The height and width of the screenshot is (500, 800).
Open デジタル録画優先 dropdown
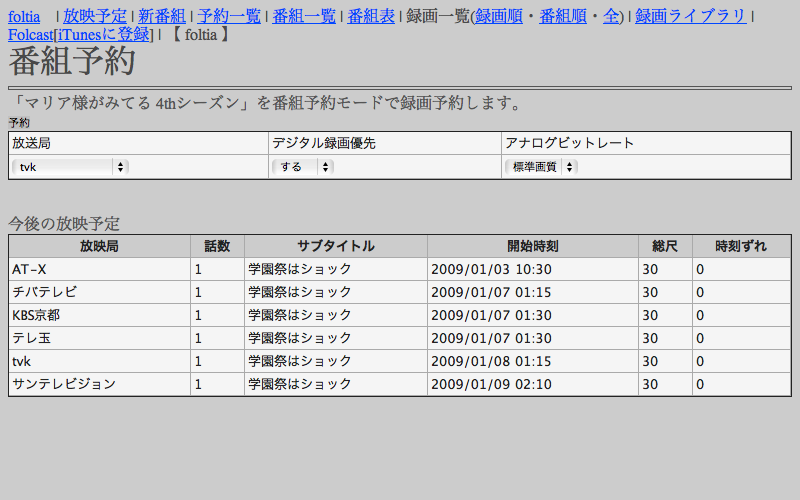point(303,167)
